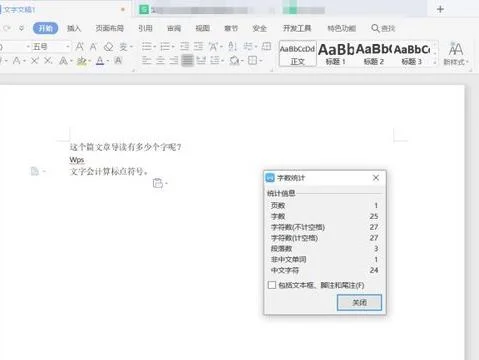Add a character border

118,61
